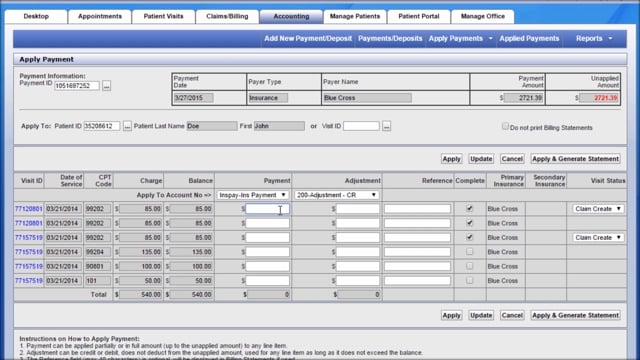Open Claims/Billing tab

tap(227, 16)
